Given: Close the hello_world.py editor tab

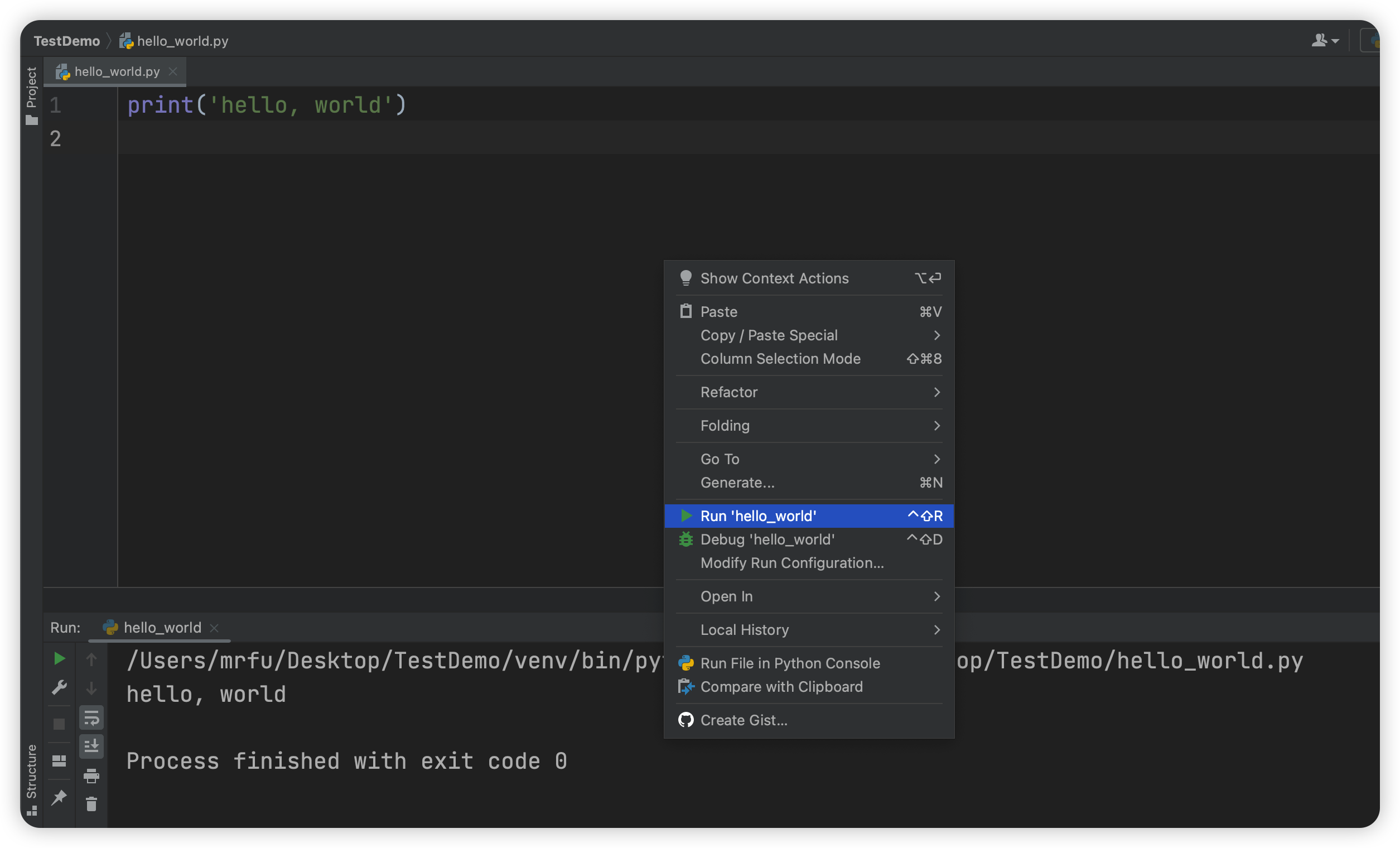Looking at the screenshot, I should 173,71.
